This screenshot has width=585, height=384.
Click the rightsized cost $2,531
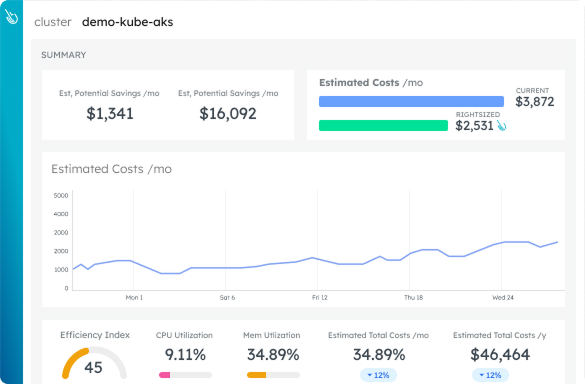pos(475,126)
